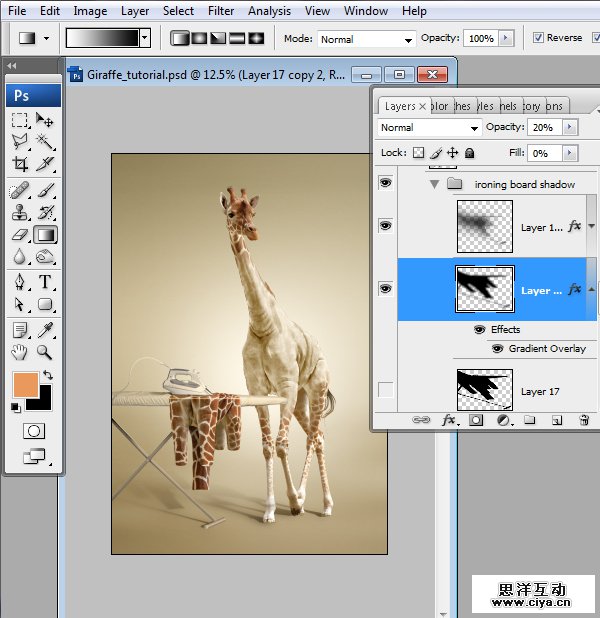600x618 pixels.
Task: Click the Radial Gradient style icon
Action: point(199,38)
